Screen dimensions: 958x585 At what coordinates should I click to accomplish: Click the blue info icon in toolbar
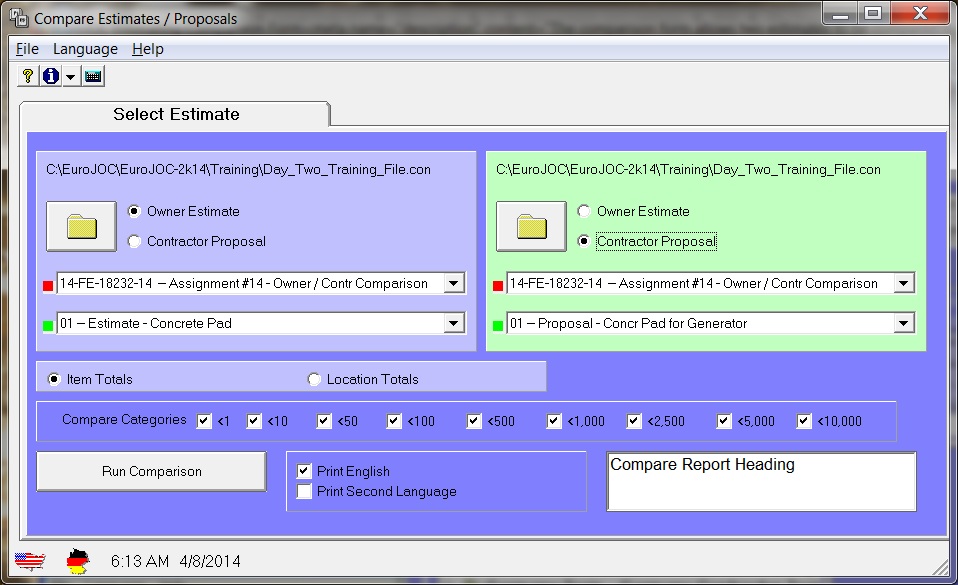click(50, 76)
